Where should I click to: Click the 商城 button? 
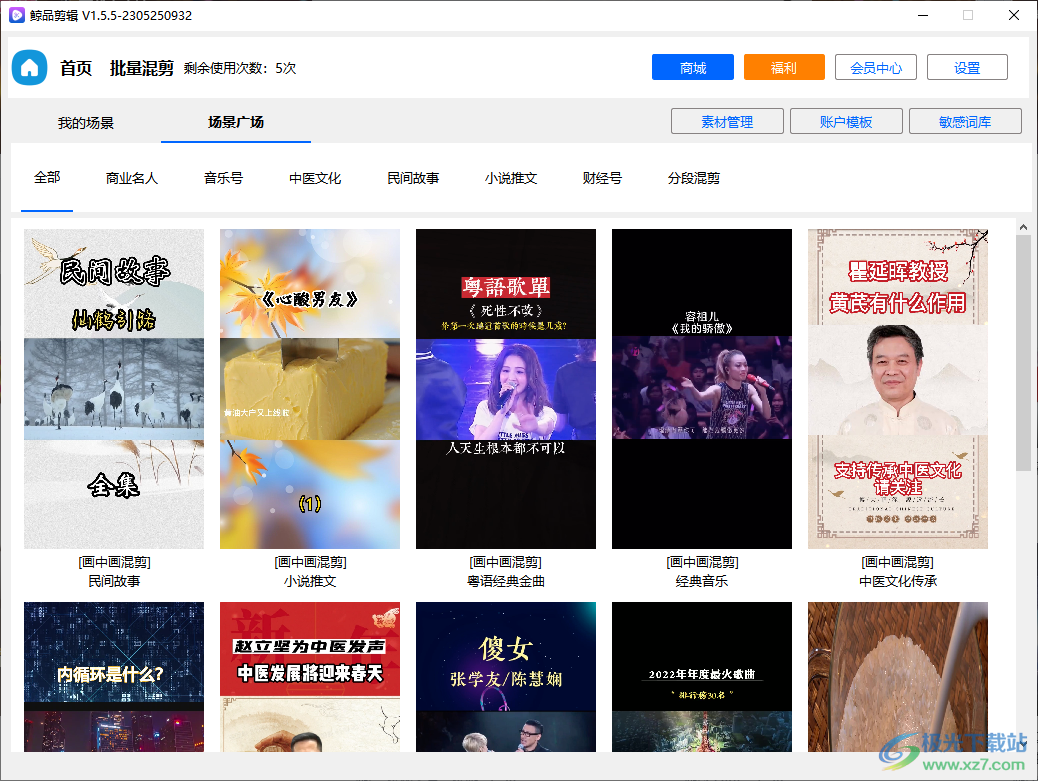692,68
